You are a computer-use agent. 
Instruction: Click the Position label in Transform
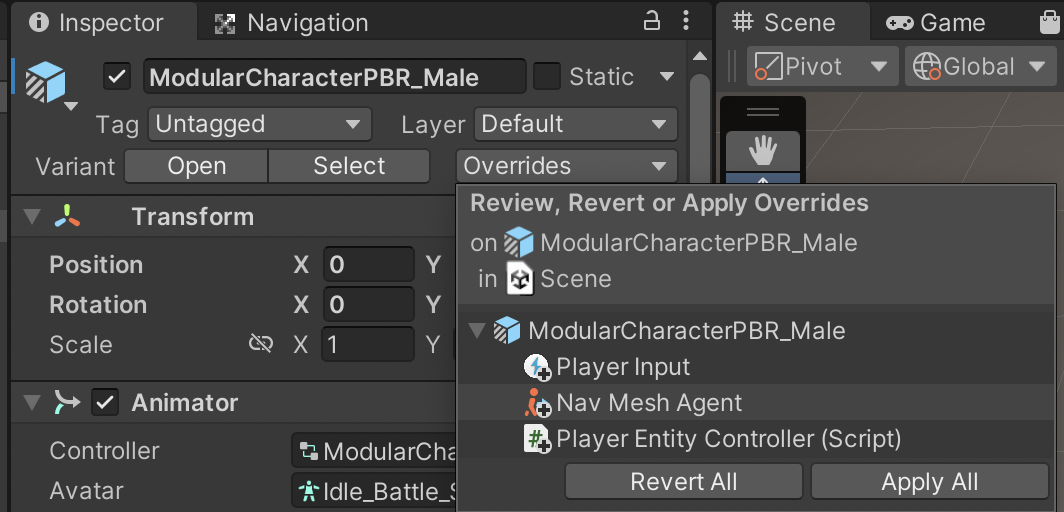(x=96, y=264)
